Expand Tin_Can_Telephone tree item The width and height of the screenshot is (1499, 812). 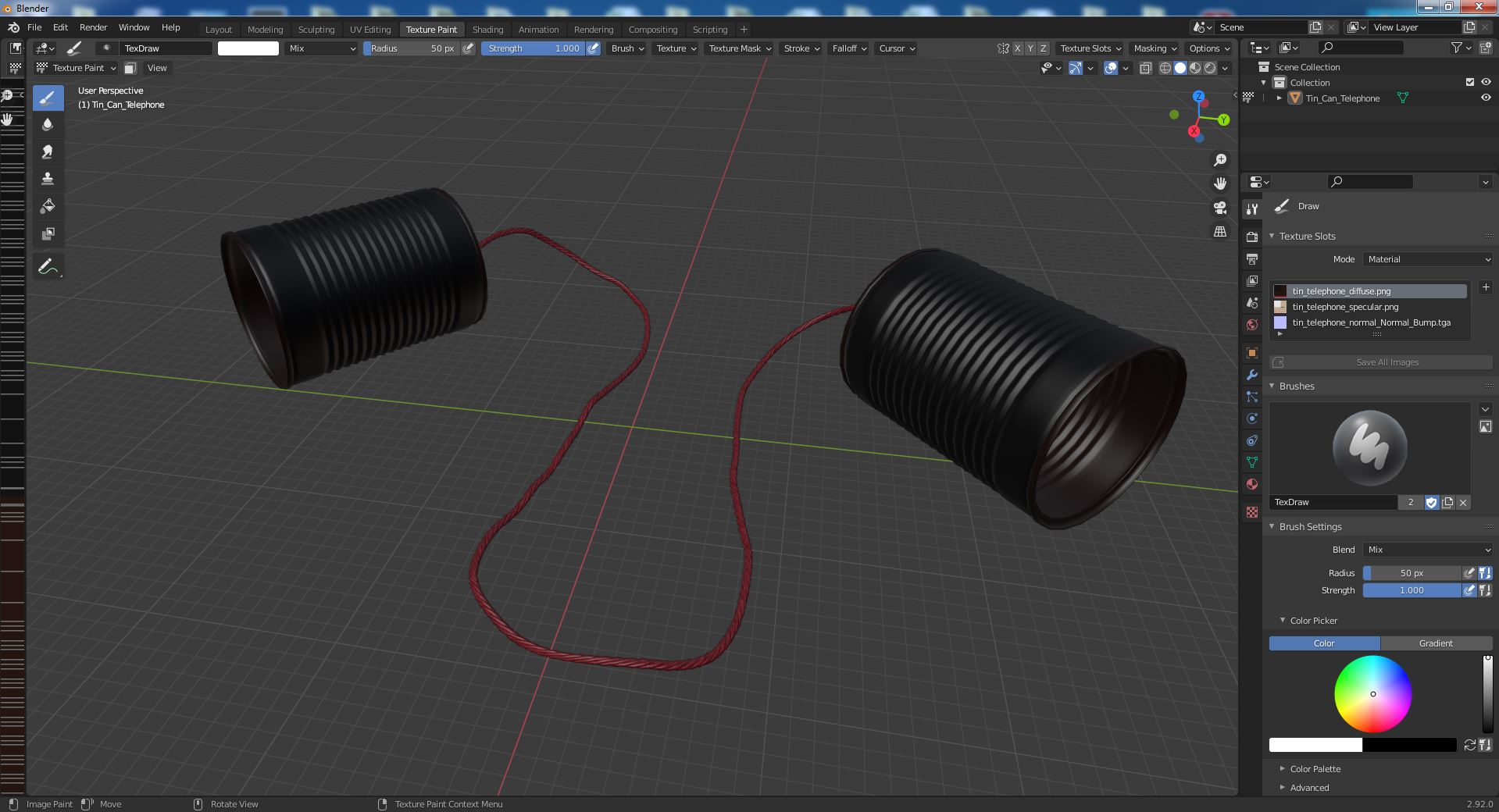click(1279, 98)
